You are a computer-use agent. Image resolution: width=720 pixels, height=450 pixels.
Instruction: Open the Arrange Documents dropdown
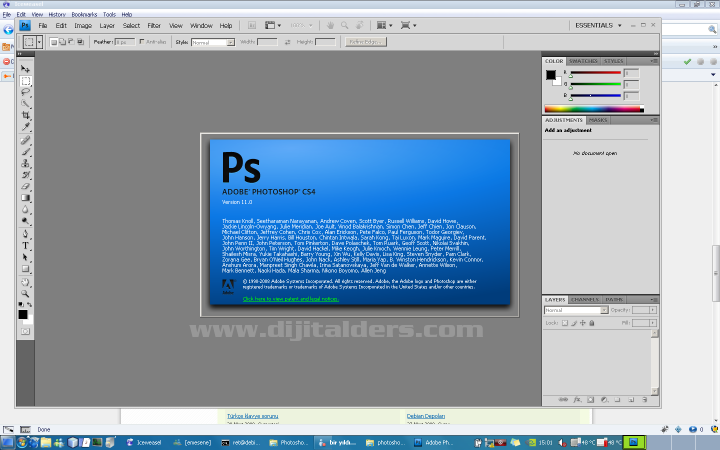[x=384, y=25]
